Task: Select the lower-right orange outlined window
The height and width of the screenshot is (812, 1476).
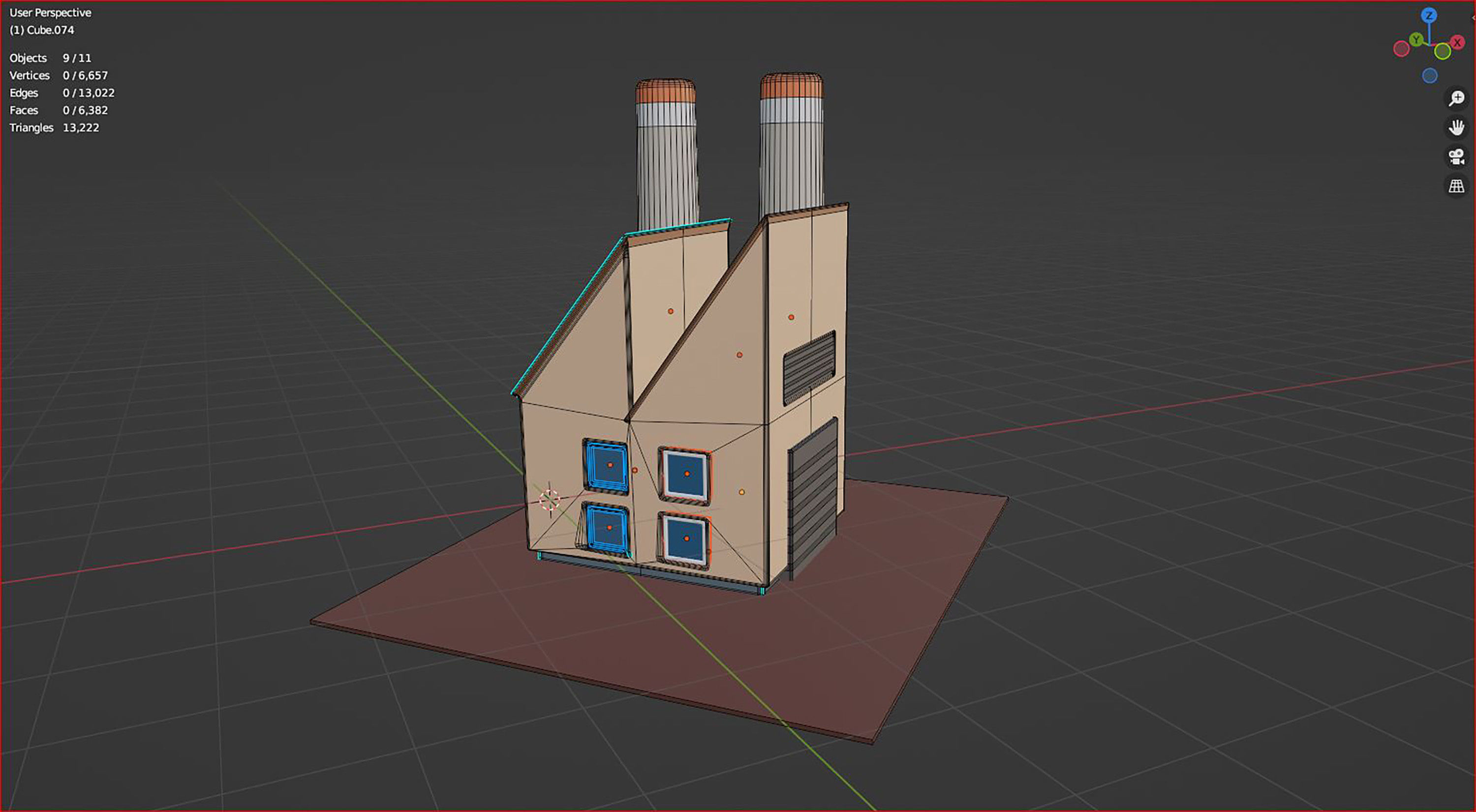Action: [x=685, y=540]
